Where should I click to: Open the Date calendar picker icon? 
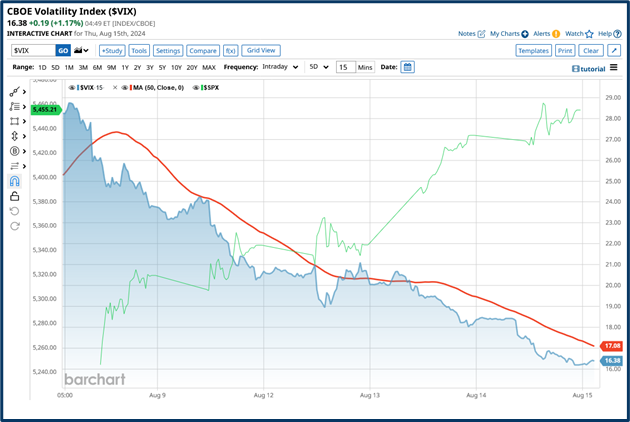tap(407, 67)
